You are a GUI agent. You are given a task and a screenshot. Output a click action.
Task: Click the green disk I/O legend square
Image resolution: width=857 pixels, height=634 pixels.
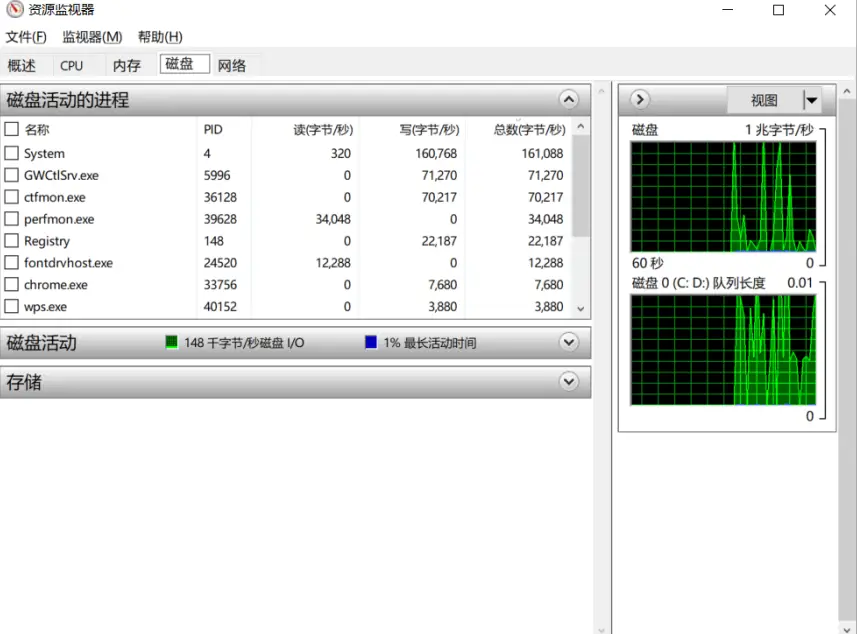(x=172, y=342)
